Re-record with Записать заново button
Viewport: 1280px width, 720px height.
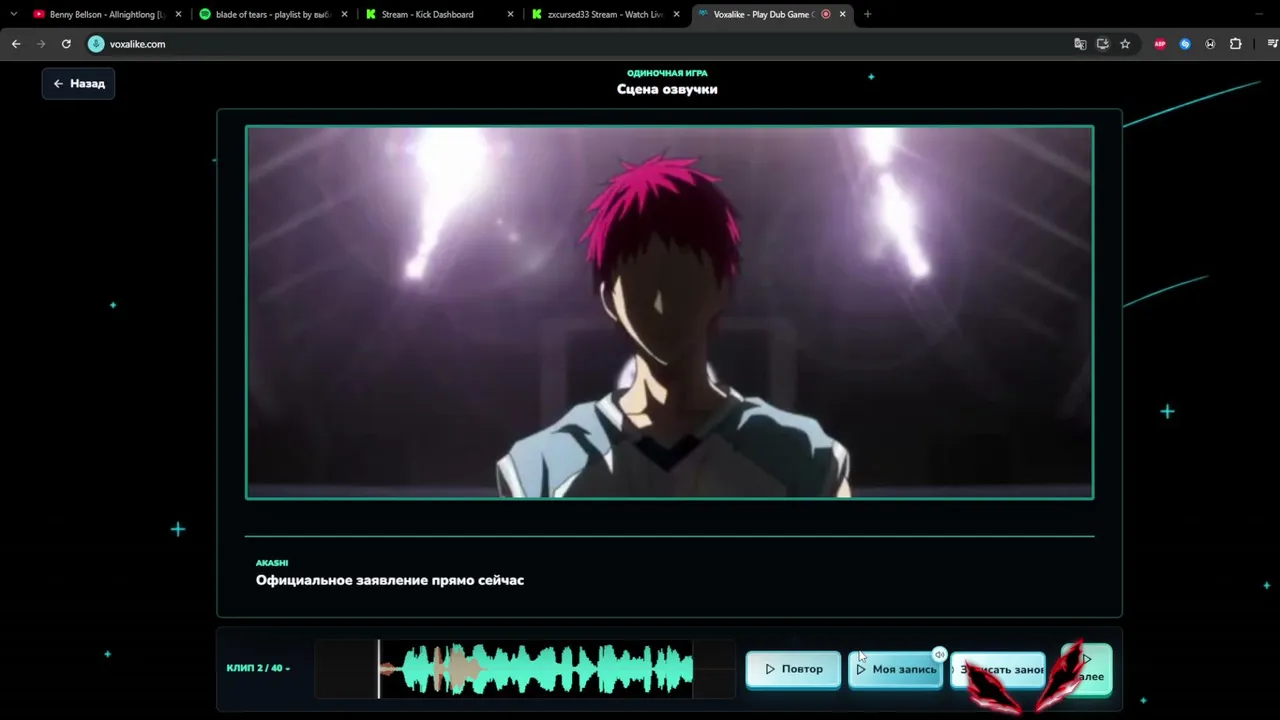[x=998, y=670]
